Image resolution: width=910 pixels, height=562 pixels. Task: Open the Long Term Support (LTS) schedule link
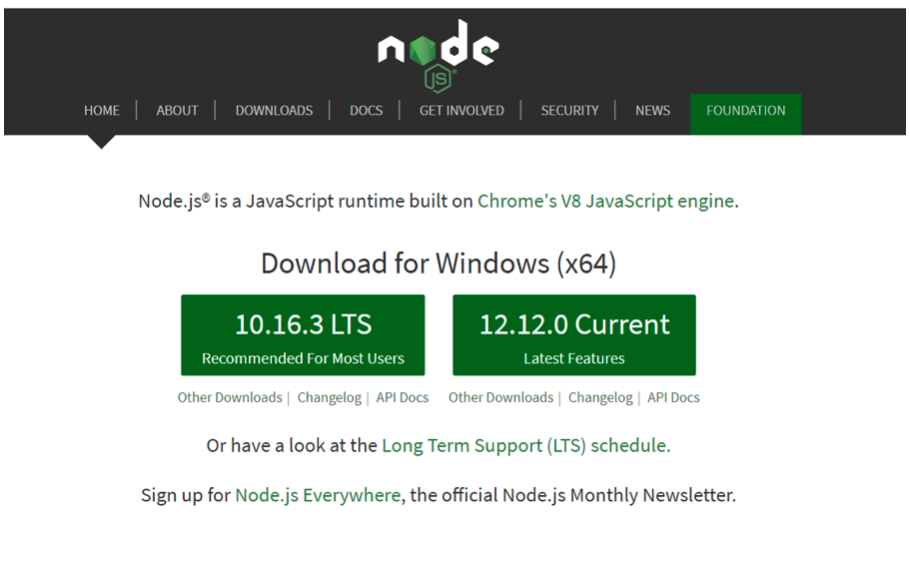pyautogui.click(x=524, y=445)
